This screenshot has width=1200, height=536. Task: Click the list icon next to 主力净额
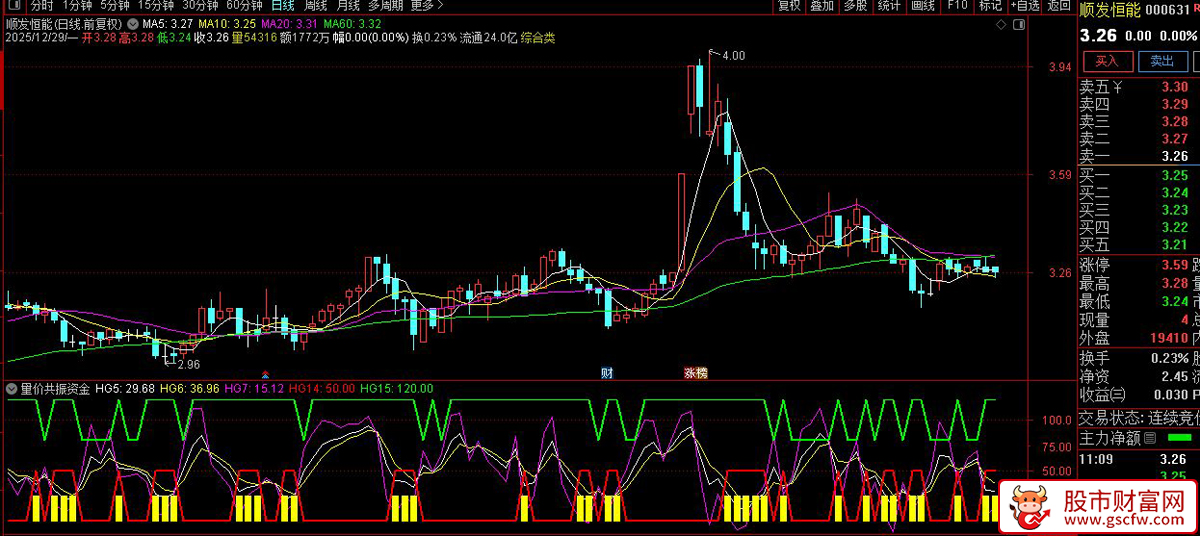tap(1149, 439)
